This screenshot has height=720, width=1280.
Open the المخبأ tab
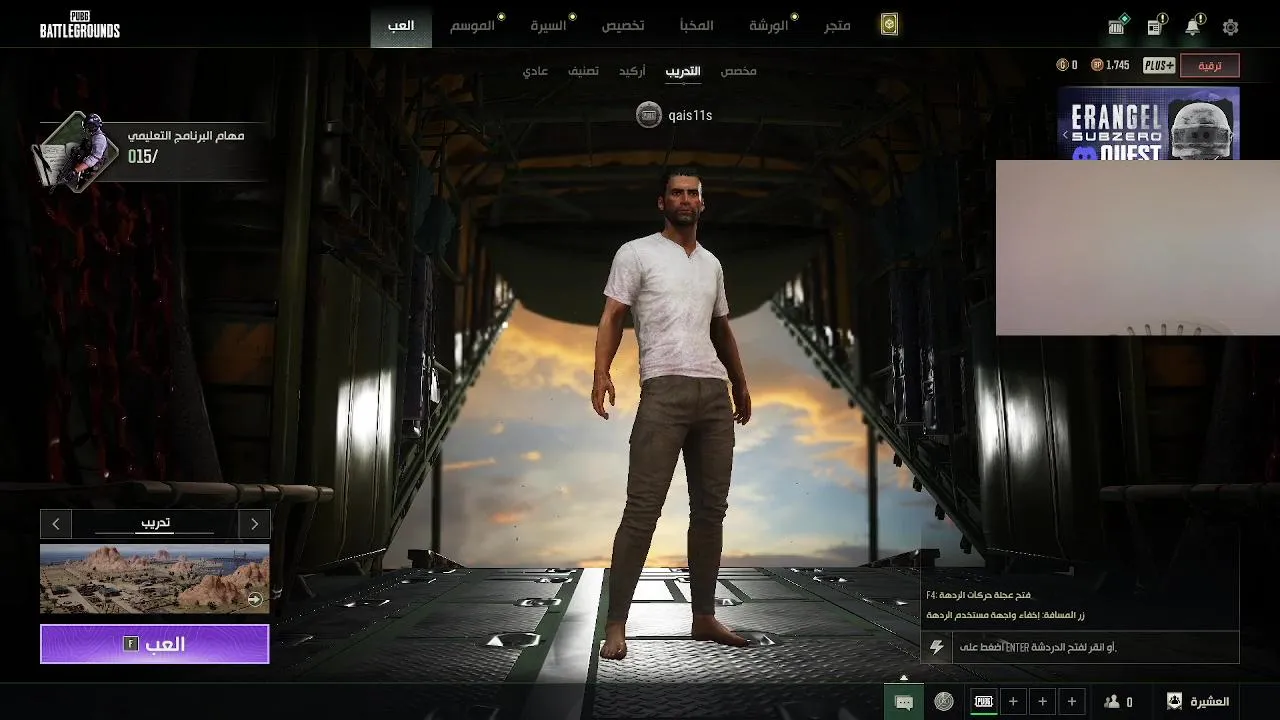[x=696, y=26]
